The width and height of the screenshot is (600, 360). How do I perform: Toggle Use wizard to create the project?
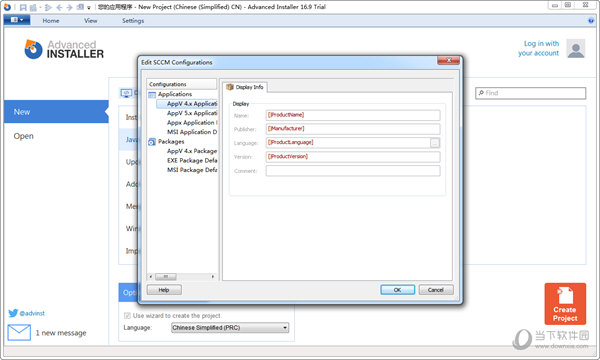click(x=127, y=316)
